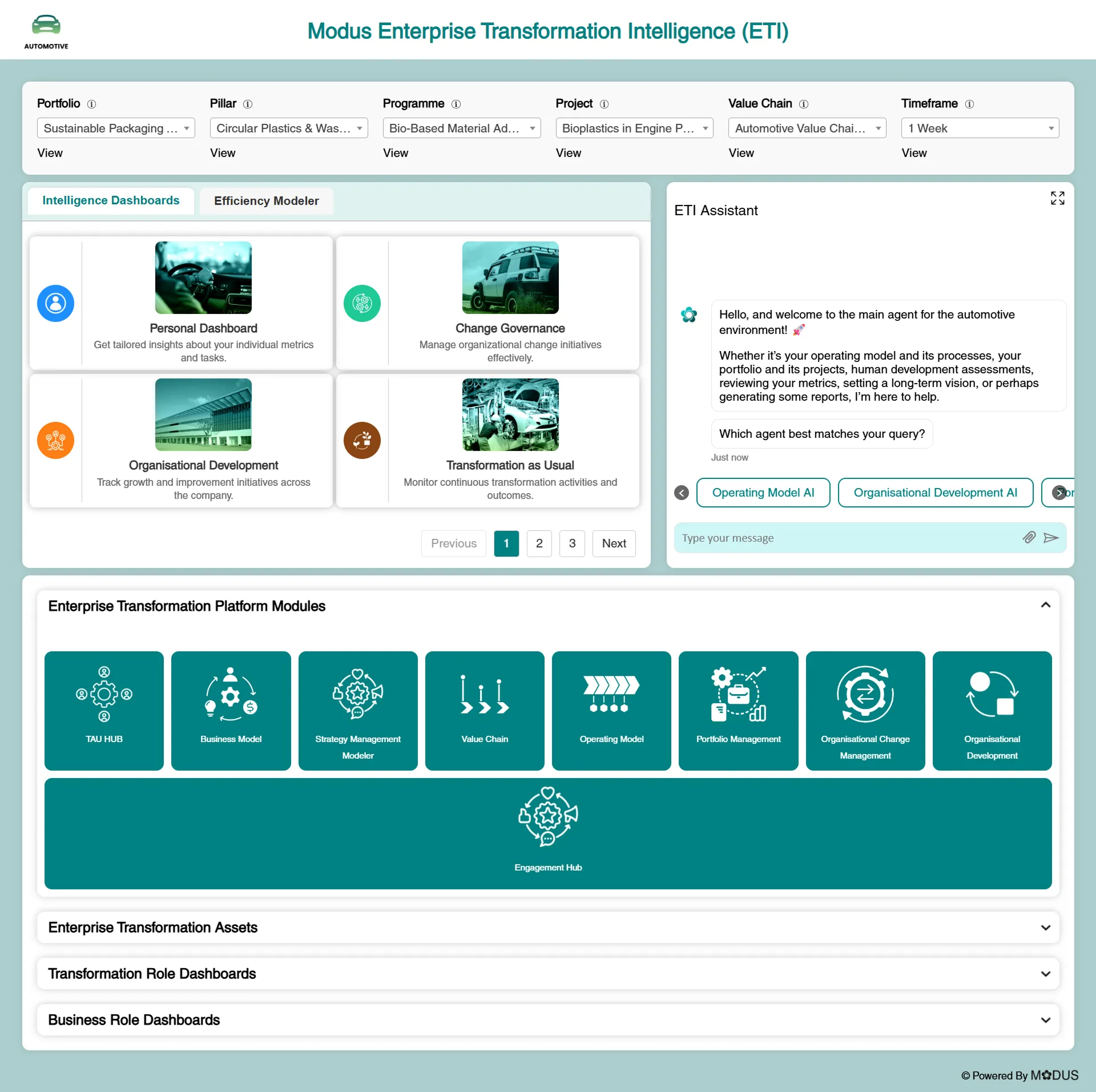The width and height of the screenshot is (1096, 1092).
Task: Open the Change Governance thumbnail image
Action: 510,277
